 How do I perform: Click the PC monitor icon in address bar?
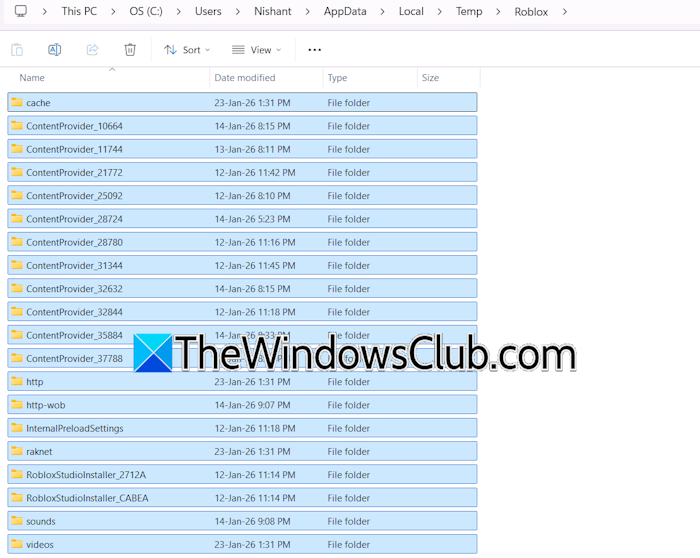[21, 11]
